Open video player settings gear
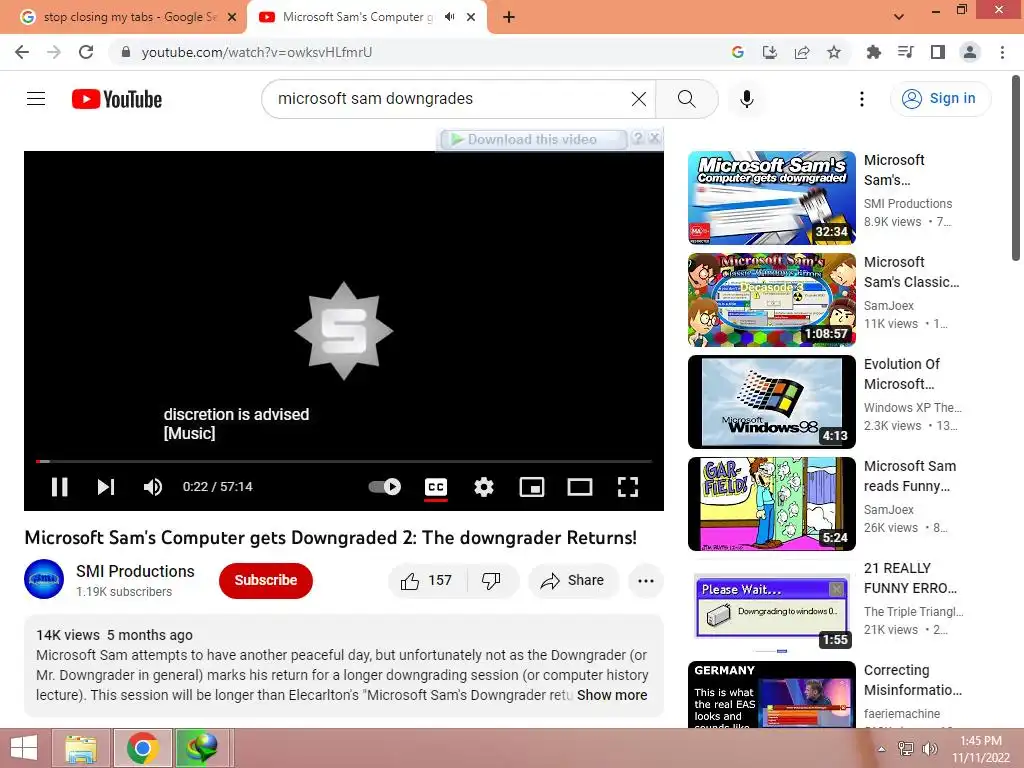The width and height of the screenshot is (1024, 768). [x=484, y=487]
